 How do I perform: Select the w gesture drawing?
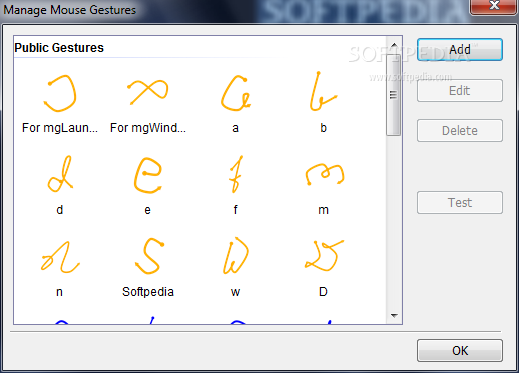click(236, 256)
